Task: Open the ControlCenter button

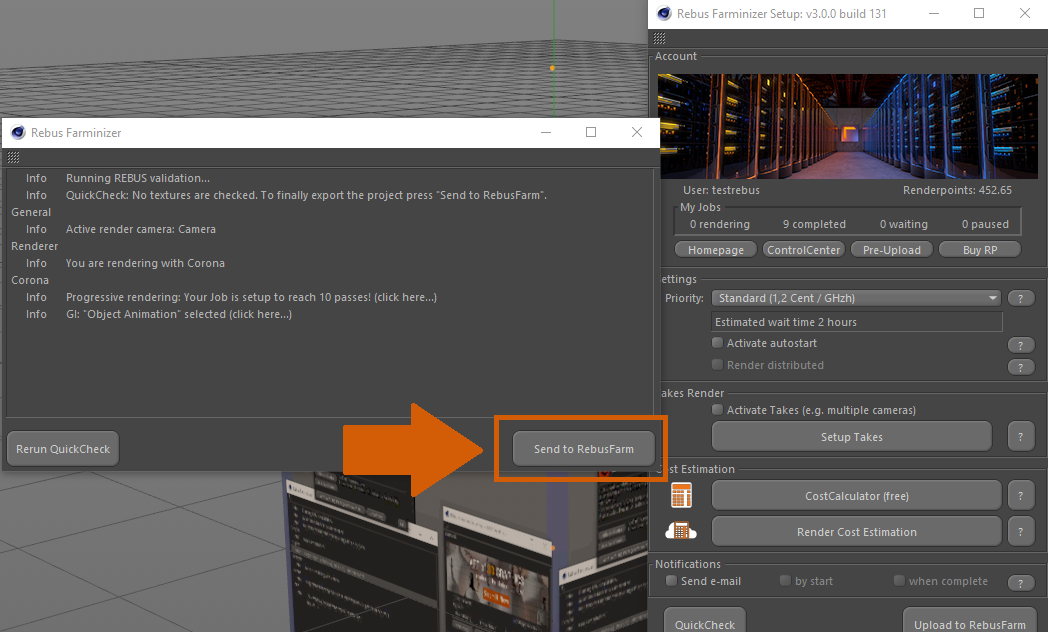Action: 803,250
